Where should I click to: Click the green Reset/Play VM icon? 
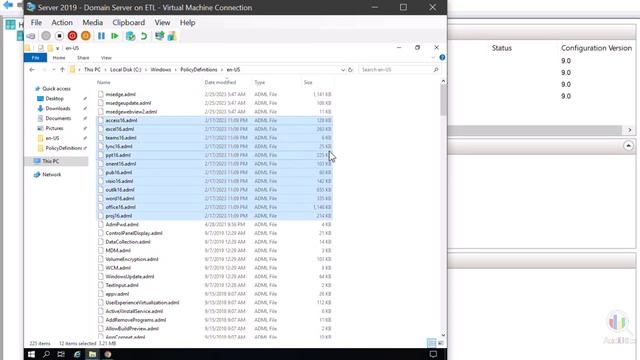115,36
